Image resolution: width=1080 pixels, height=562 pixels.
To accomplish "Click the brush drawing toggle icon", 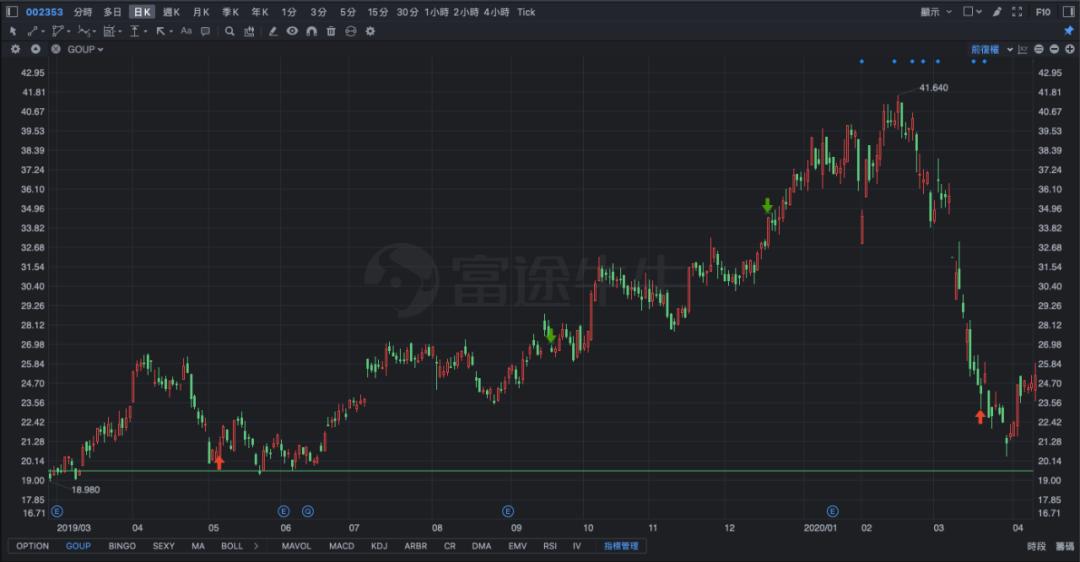I will point(997,12).
